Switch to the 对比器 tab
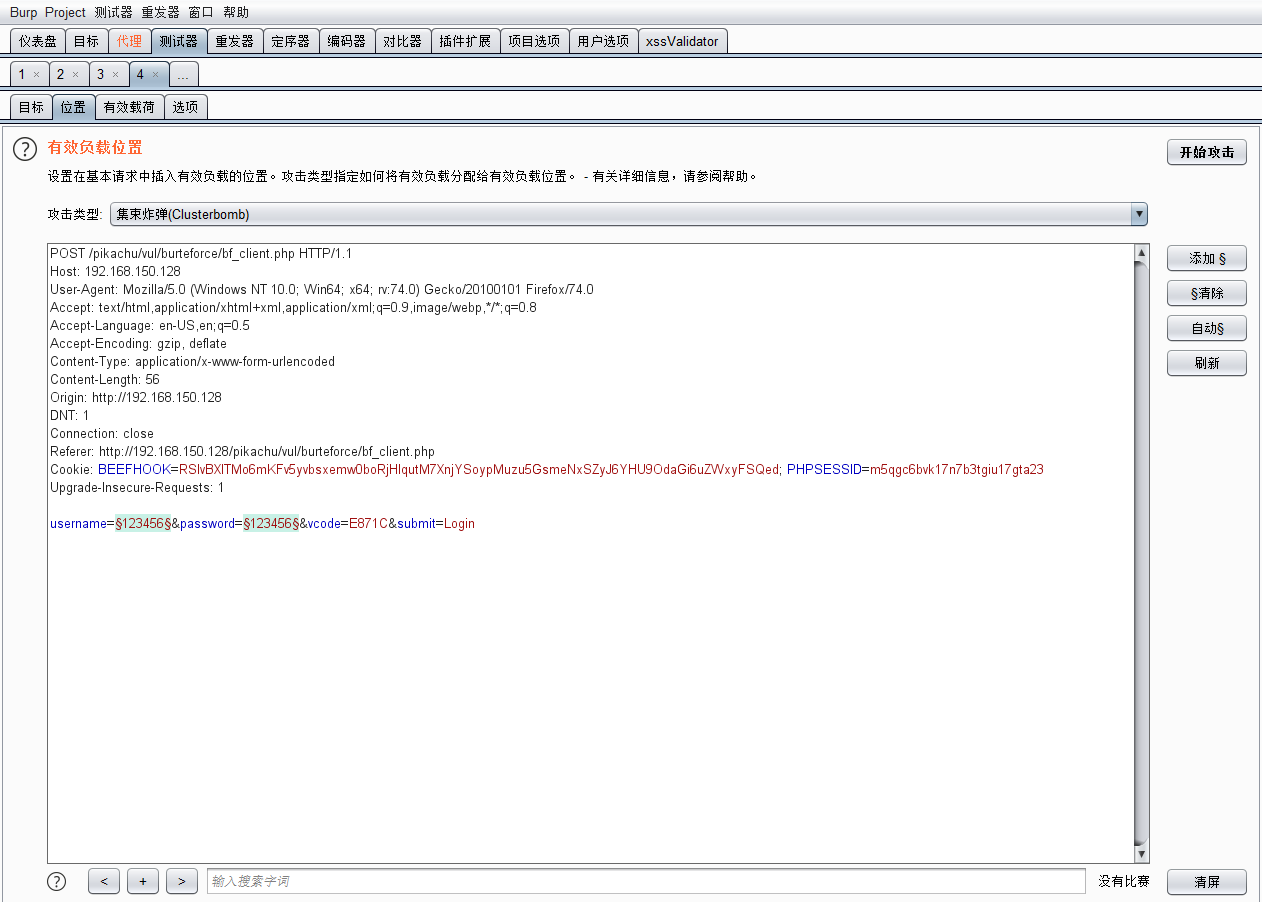The height and width of the screenshot is (902, 1262). pyautogui.click(x=403, y=41)
